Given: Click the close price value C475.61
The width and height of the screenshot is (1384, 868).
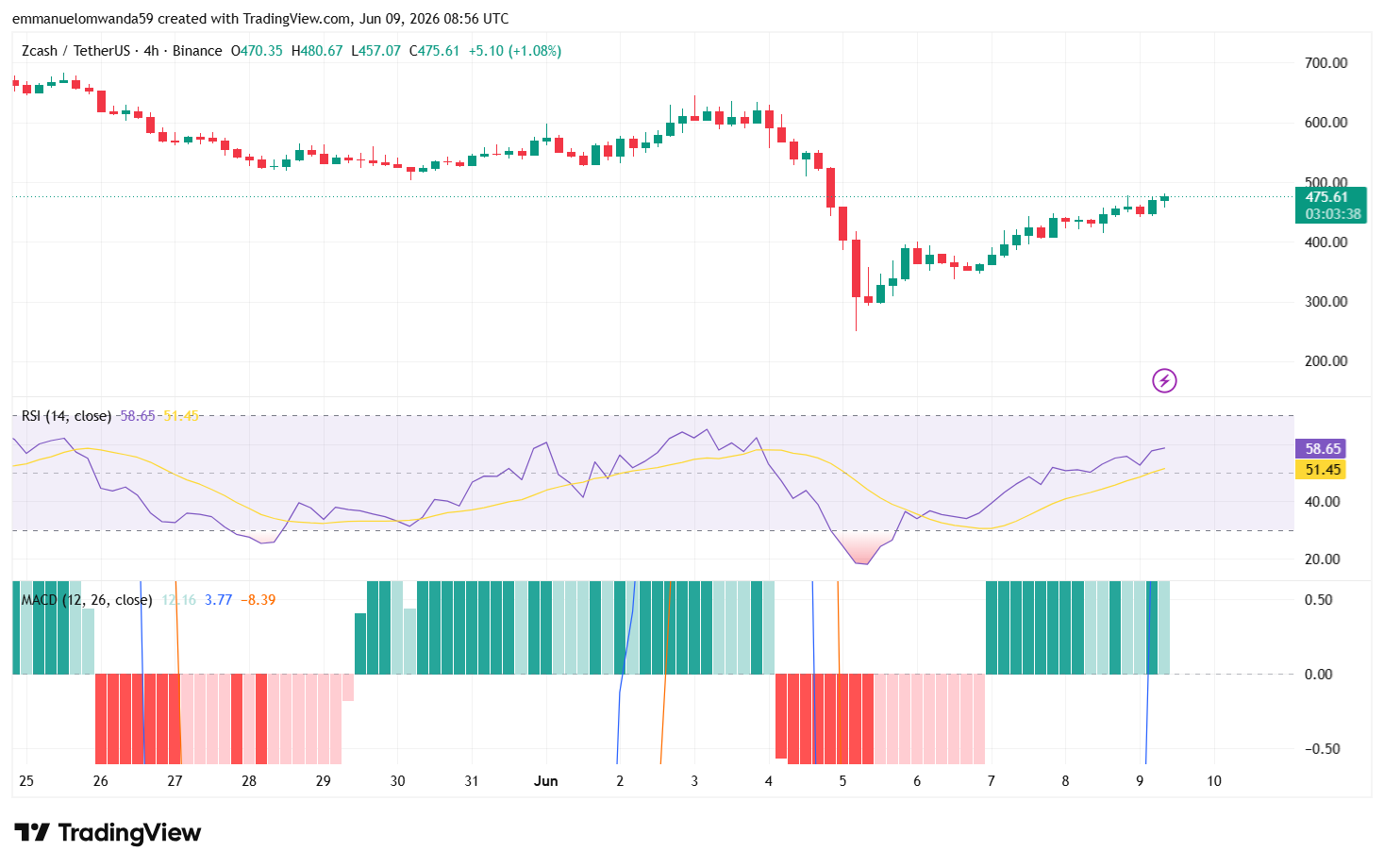Looking at the screenshot, I should [x=434, y=51].
